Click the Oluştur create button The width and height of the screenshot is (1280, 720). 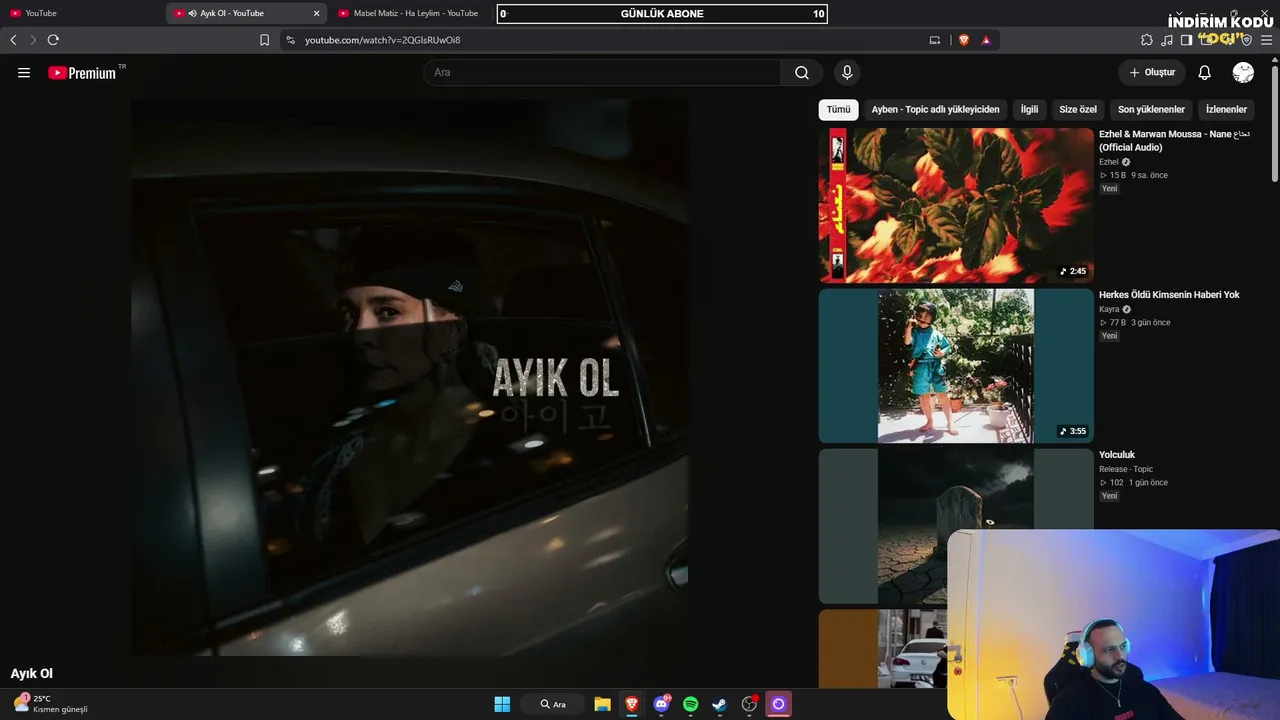point(1152,73)
